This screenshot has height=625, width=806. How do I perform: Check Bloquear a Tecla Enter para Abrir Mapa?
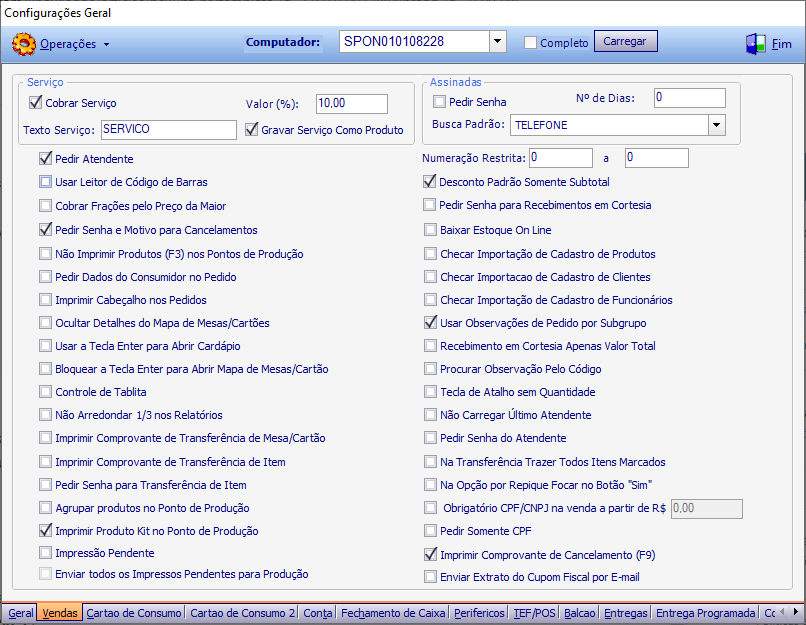46,369
